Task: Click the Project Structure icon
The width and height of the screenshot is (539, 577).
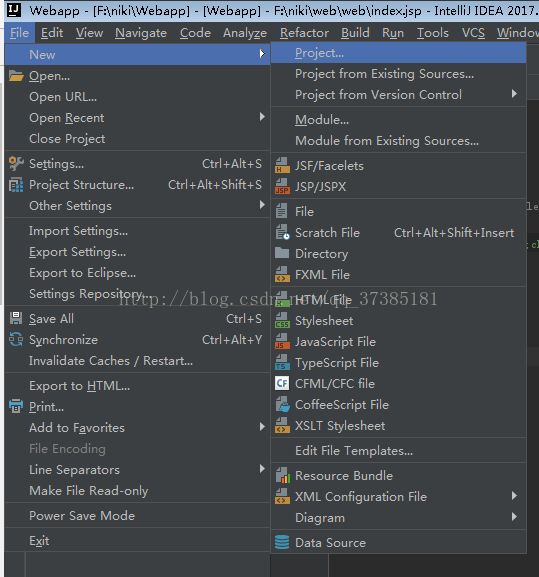Action: pos(16,185)
